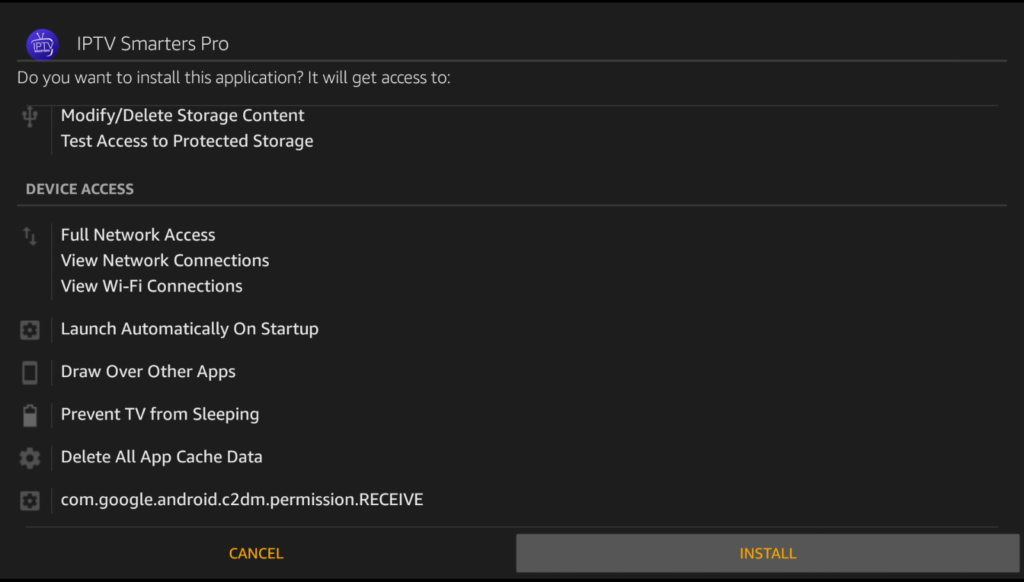Click the device icon beside Draw Over Other Apps

[30, 372]
